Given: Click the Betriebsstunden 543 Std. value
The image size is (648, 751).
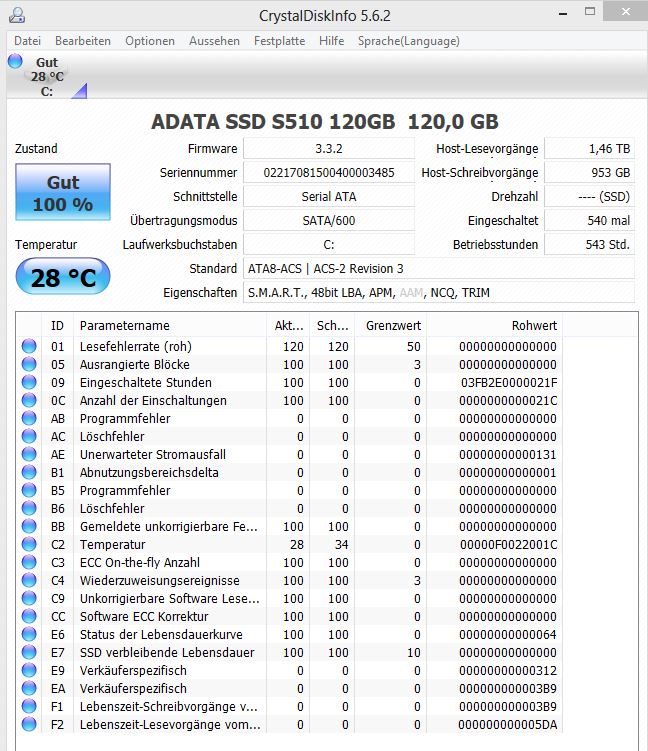Looking at the screenshot, I should pos(590,245).
